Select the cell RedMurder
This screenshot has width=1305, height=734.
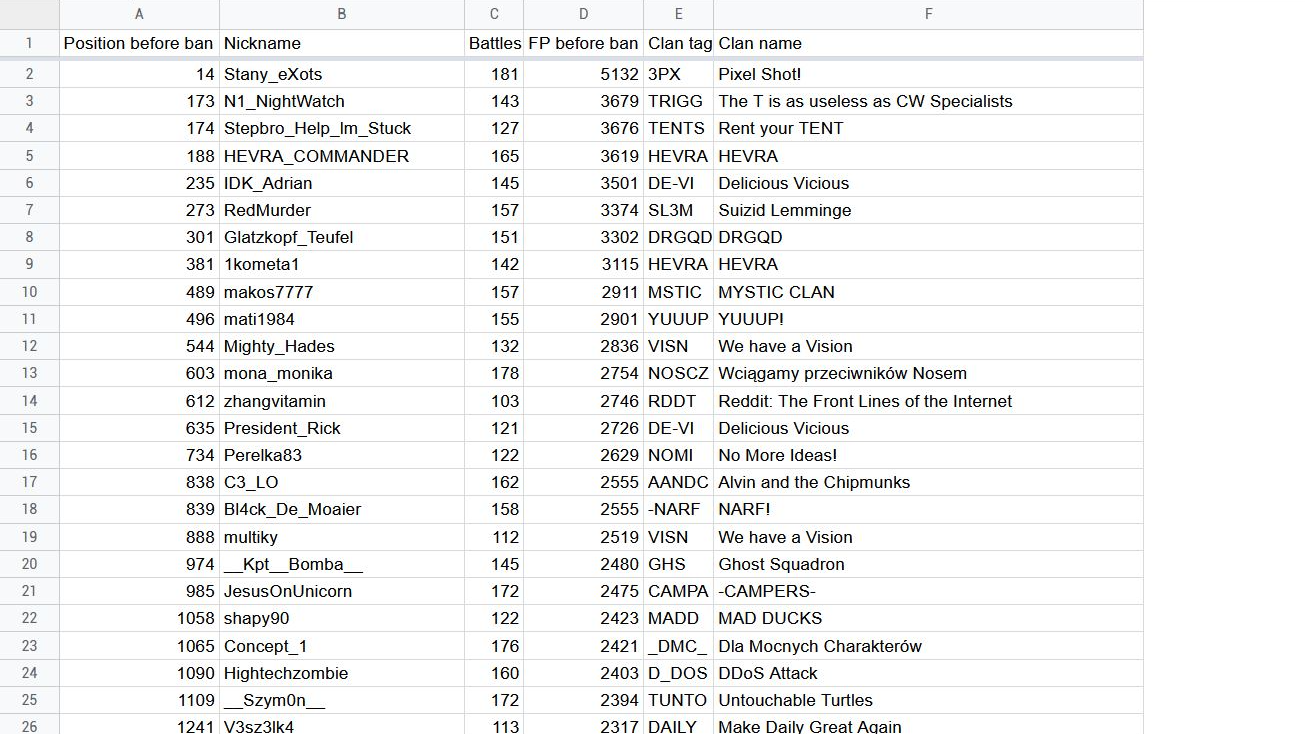342,210
